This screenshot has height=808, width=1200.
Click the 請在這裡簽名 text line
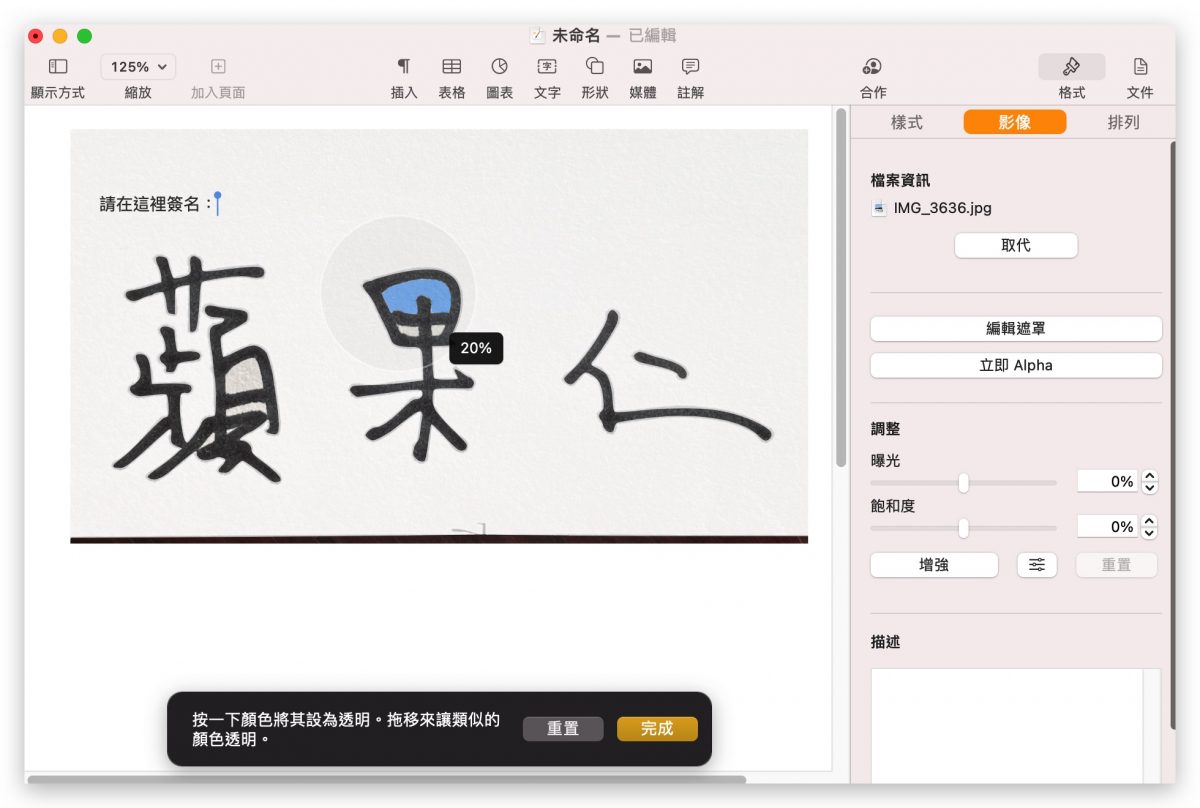[157, 204]
